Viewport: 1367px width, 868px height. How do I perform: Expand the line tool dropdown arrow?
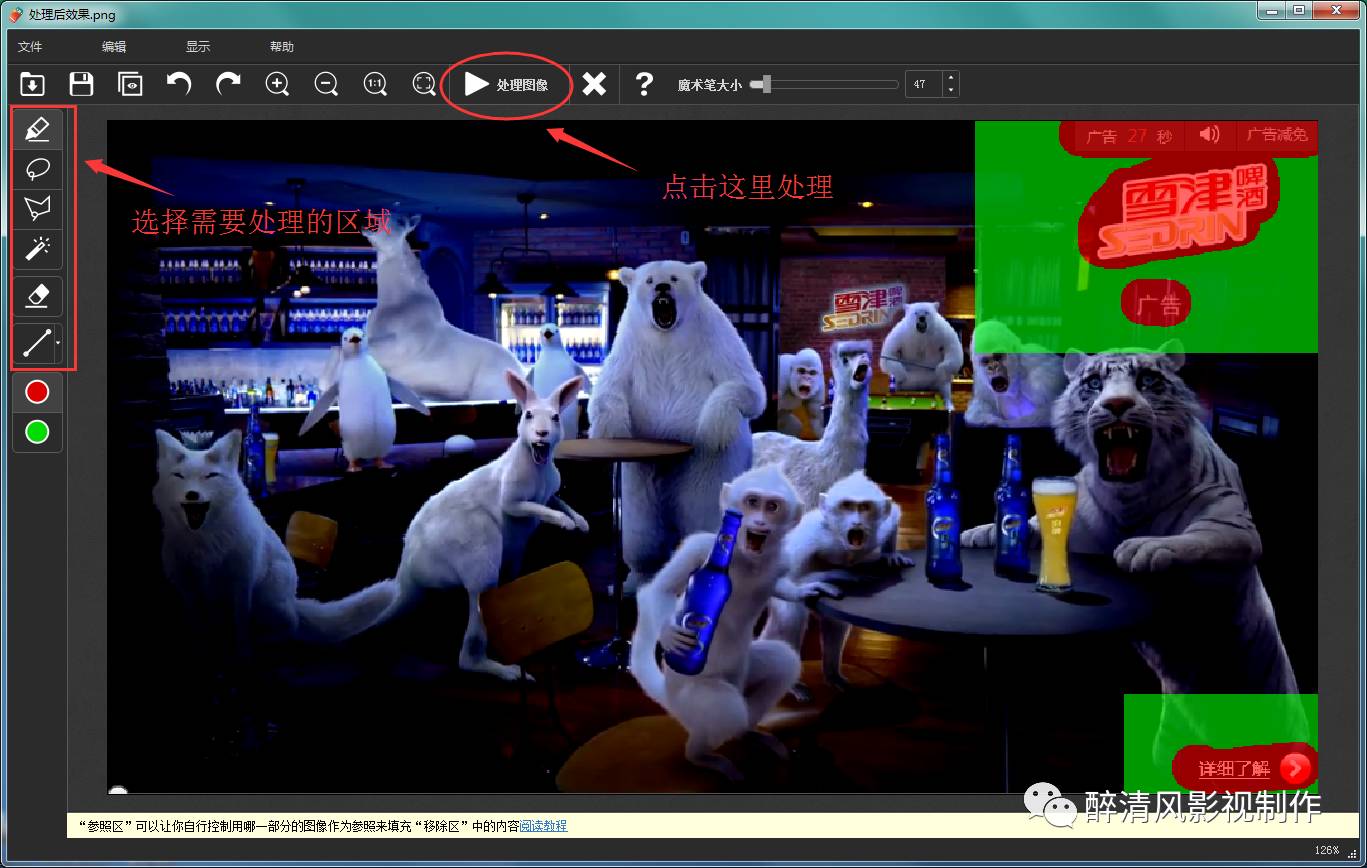click(58, 343)
